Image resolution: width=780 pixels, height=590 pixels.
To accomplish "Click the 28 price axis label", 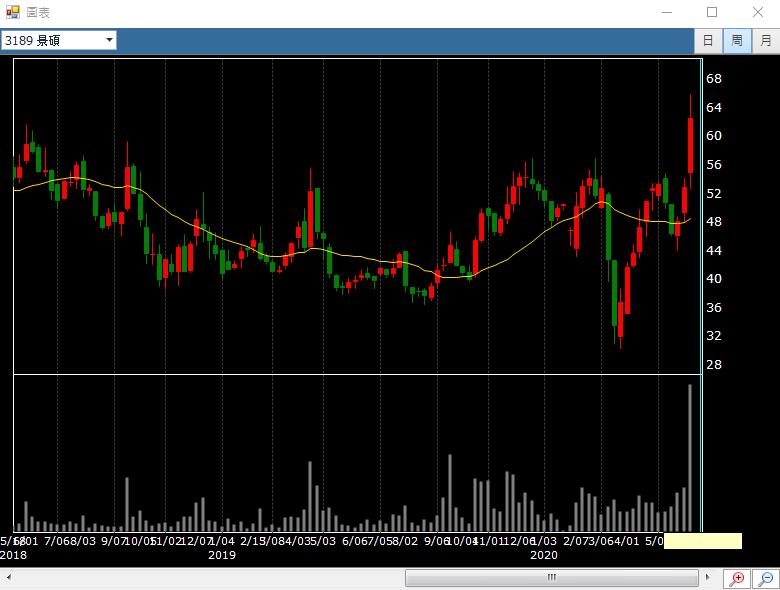I will [714, 365].
